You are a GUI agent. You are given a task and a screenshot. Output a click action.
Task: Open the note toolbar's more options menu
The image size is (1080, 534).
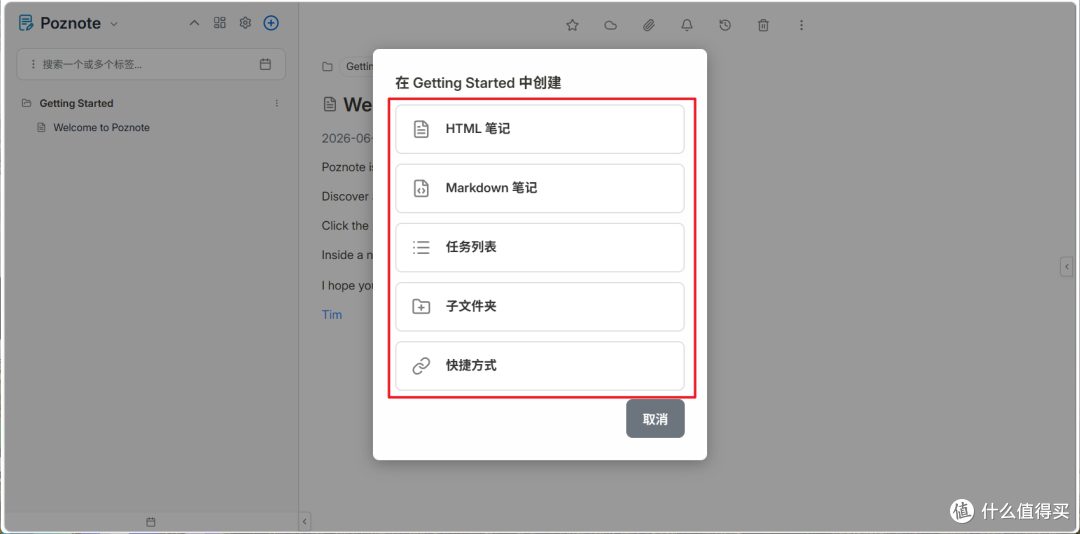pyautogui.click(x=801, y=25)
